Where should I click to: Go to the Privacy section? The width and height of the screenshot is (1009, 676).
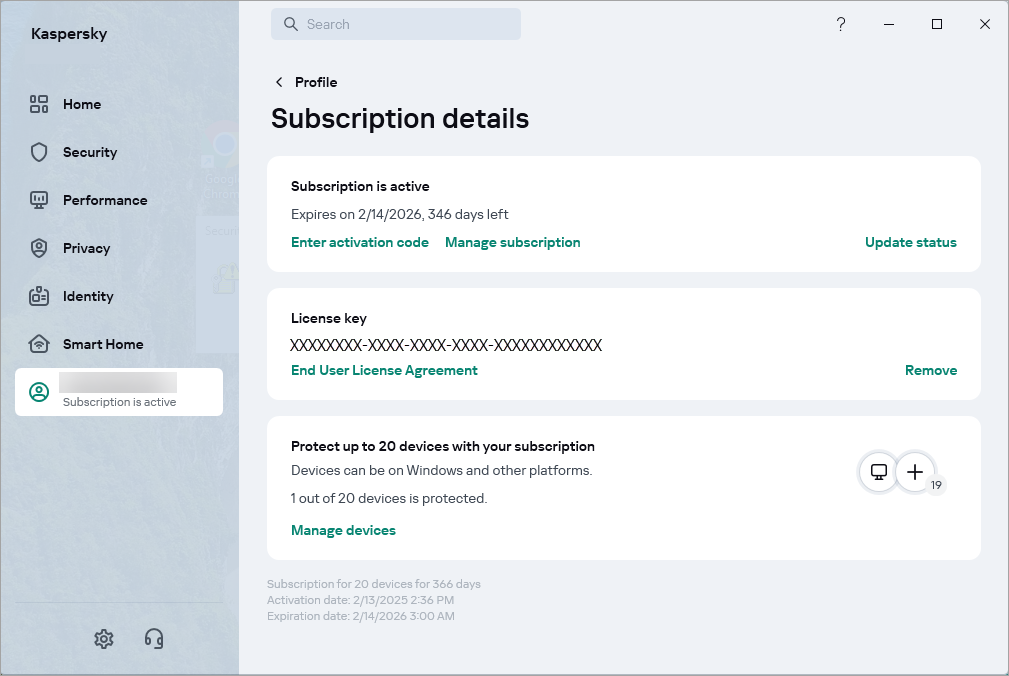86,248
